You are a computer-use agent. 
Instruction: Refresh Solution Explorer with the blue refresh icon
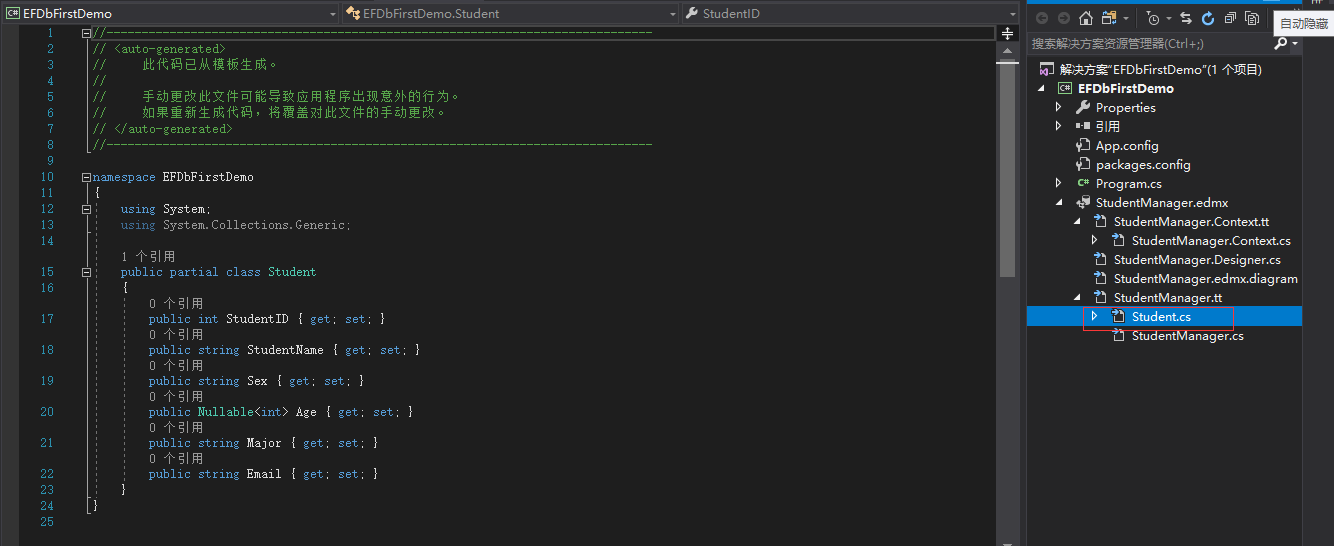pyautogui.click(x=1208, y=18)
